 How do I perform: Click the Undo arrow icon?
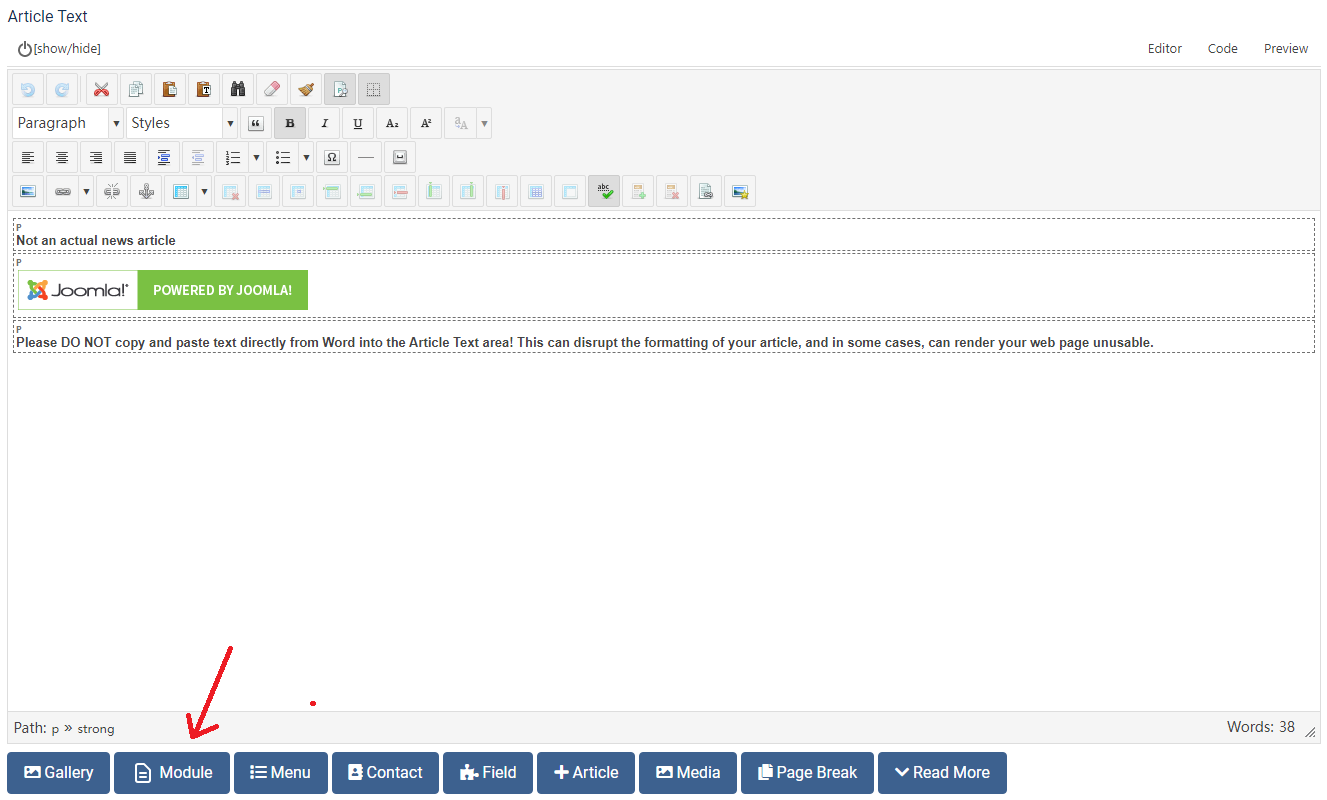click(28, 90)
